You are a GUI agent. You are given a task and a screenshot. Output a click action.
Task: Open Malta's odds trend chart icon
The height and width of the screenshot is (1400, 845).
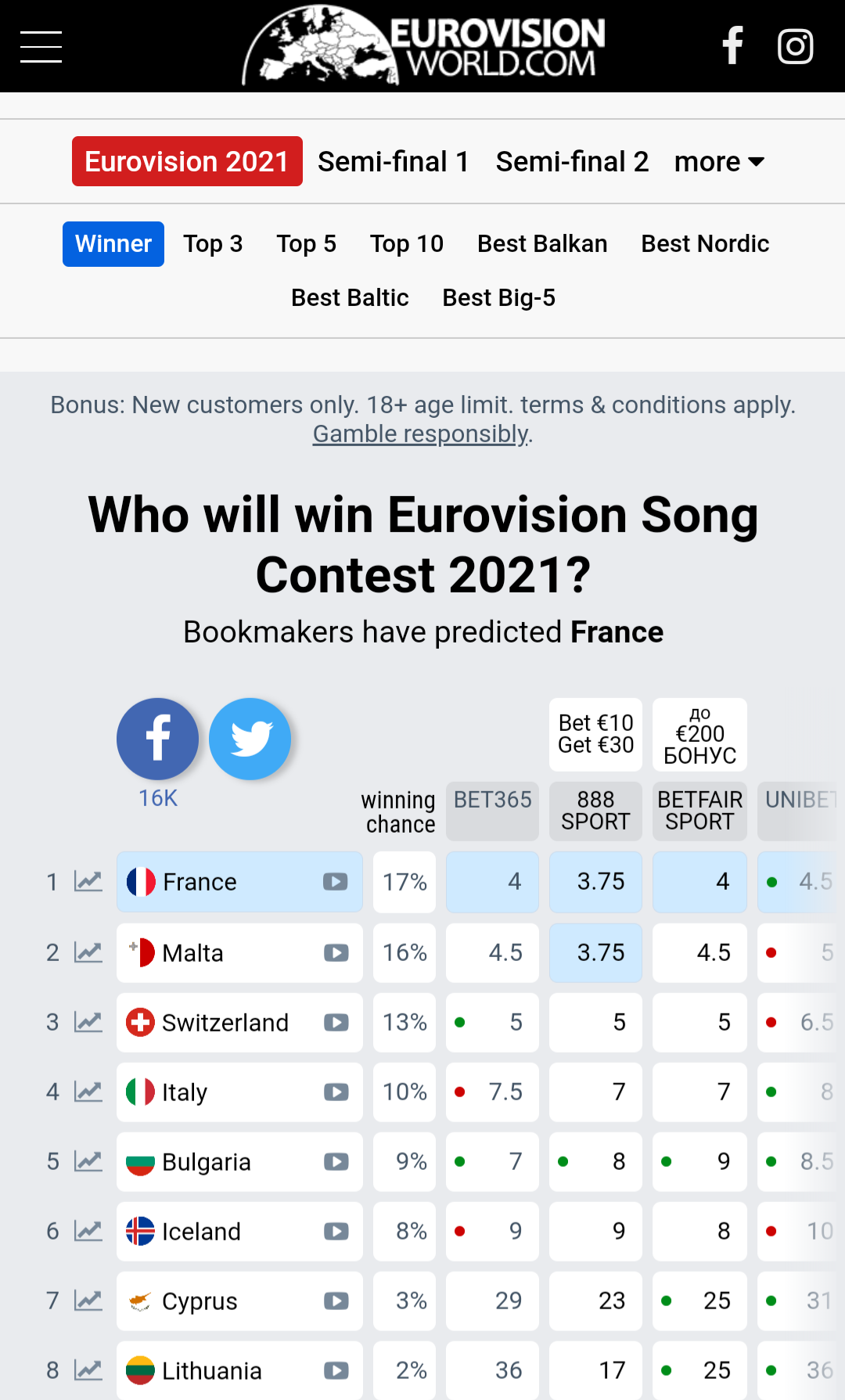point(88,952)
